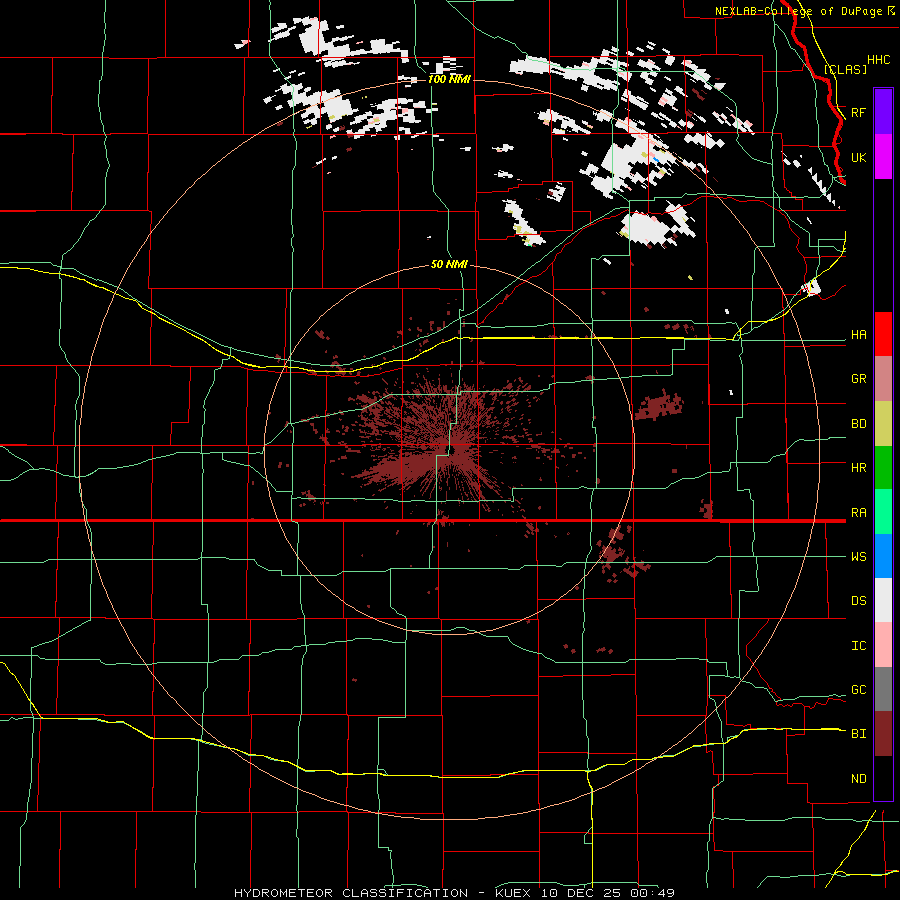Viewport: 900px width, 900px height.
Task: Click the HA legend label
Action: (858, 335)
